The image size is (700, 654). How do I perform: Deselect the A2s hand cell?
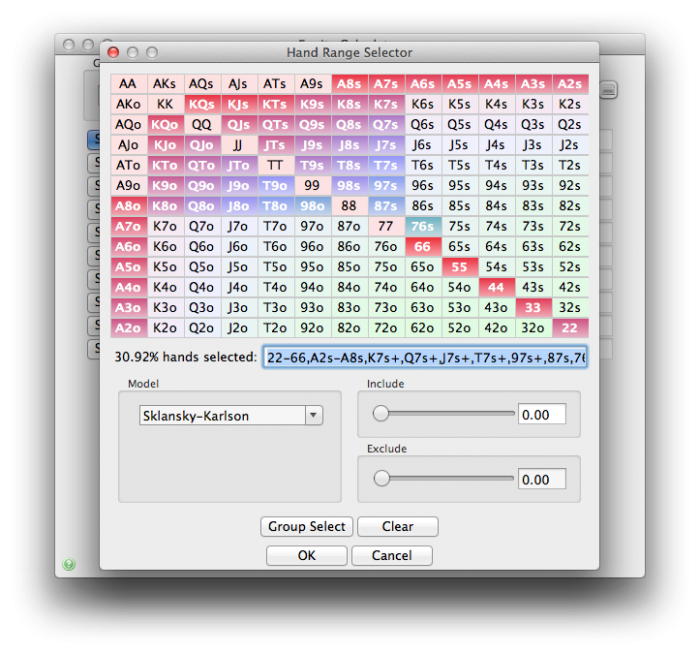(x=570, y=83)
